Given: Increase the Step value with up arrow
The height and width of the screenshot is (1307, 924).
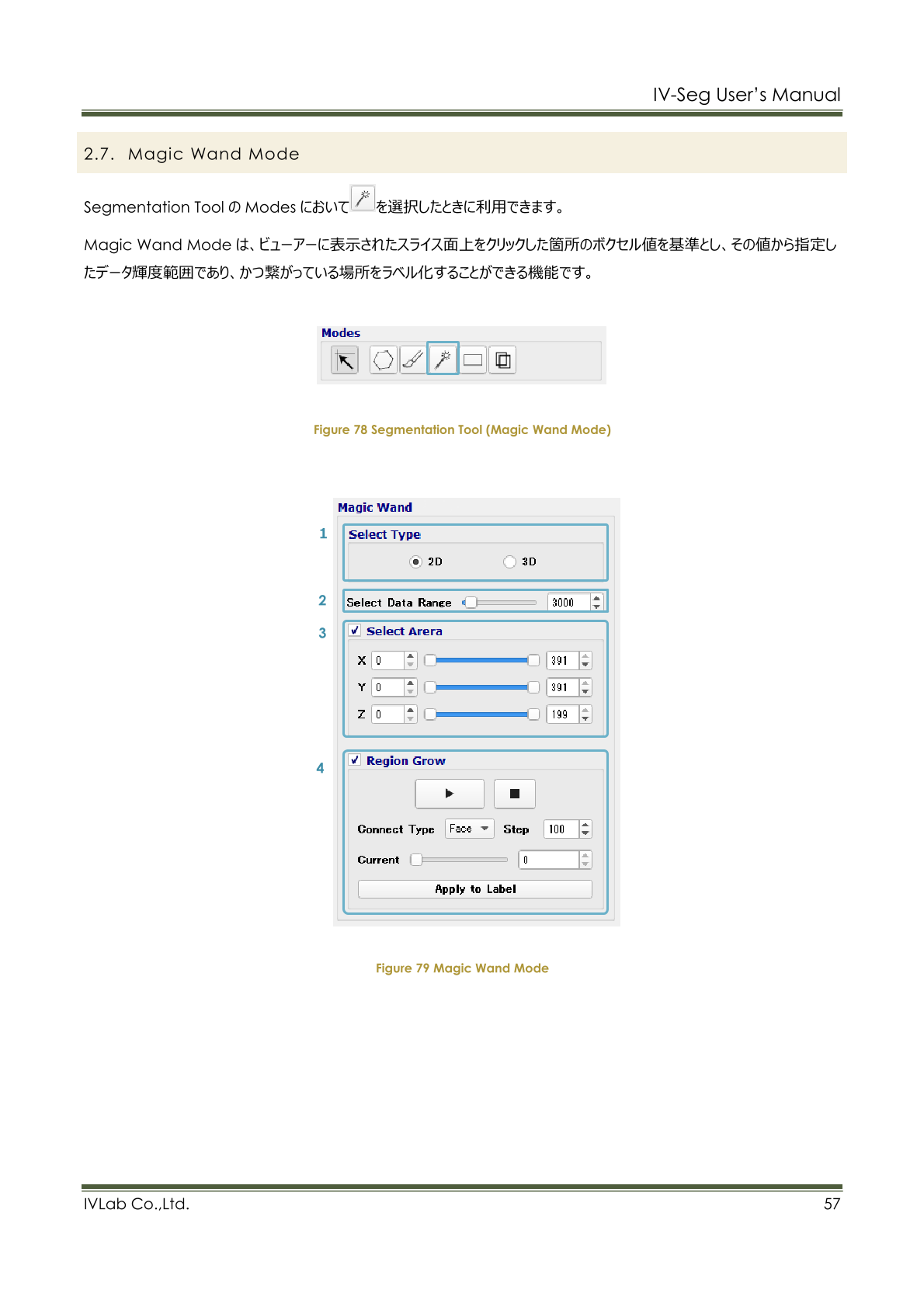Looking at the screenshot, I should [x=585, y=825].
